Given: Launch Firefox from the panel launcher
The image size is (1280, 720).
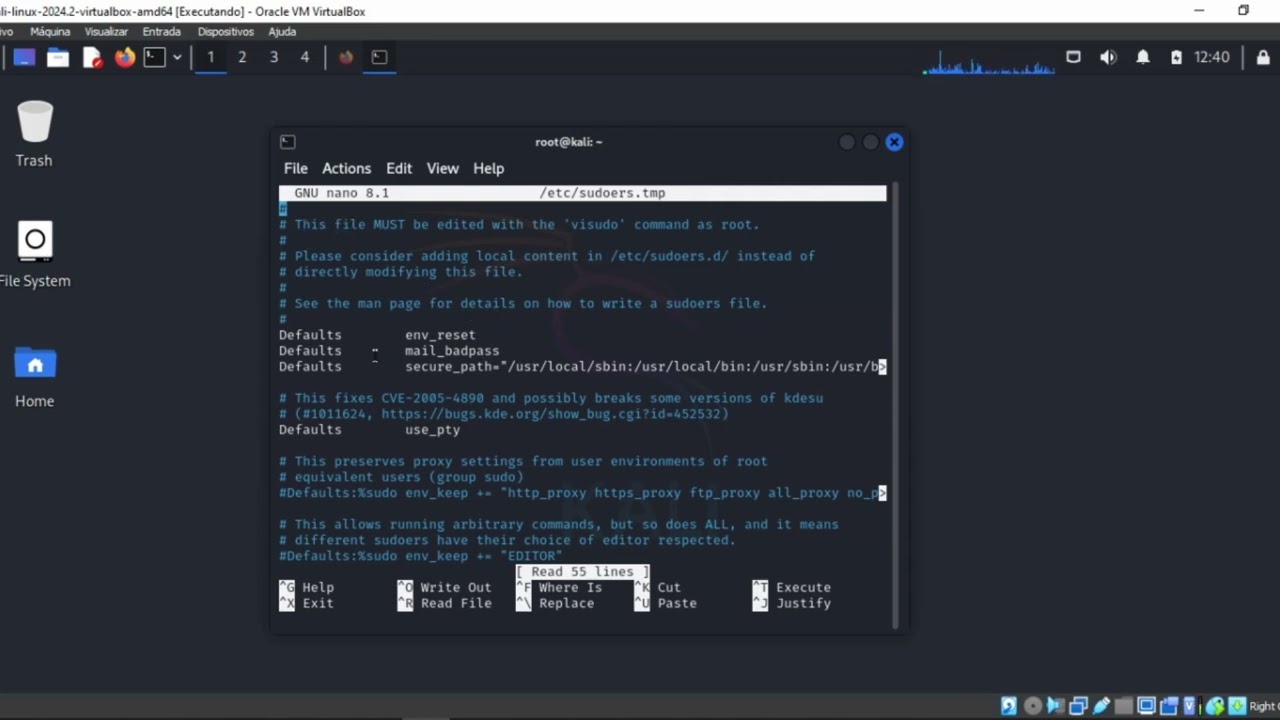Looking at the screenshot, I should click(x=124, y=57).
